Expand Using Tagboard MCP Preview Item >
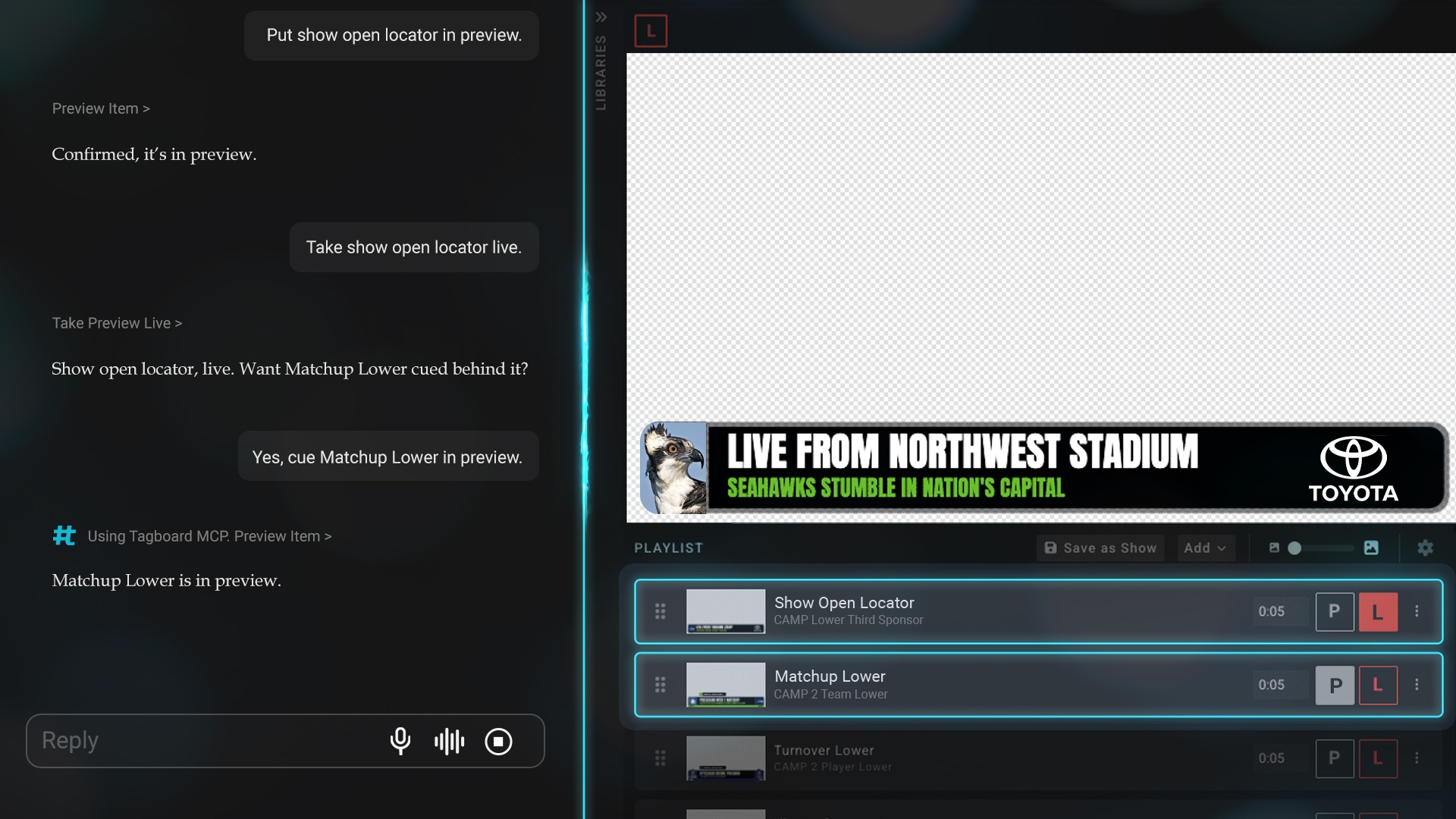 (x=209, y=536)
